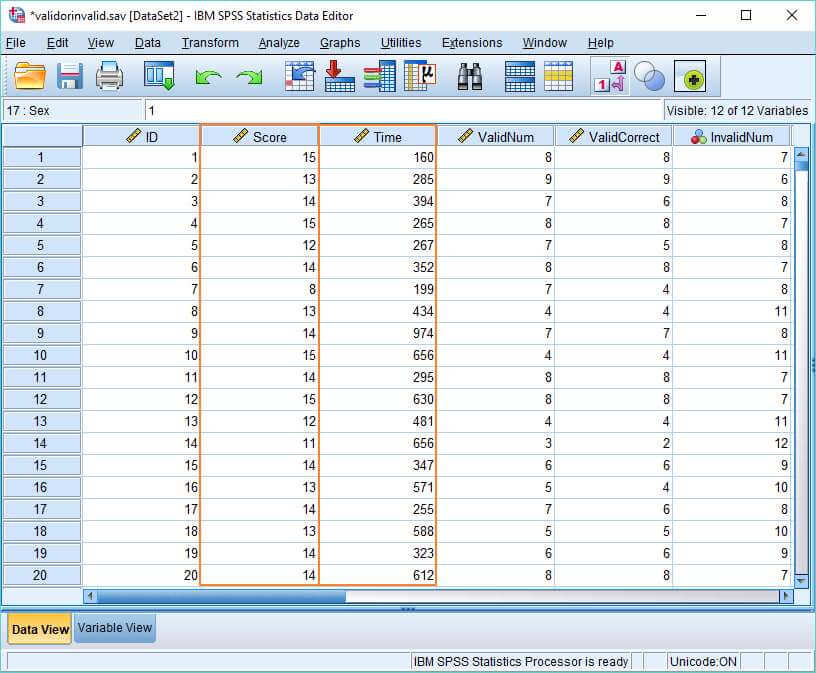Viewport: 816px width, 673px height.
Task: Click Time cell with value 612
Action: 377,575
